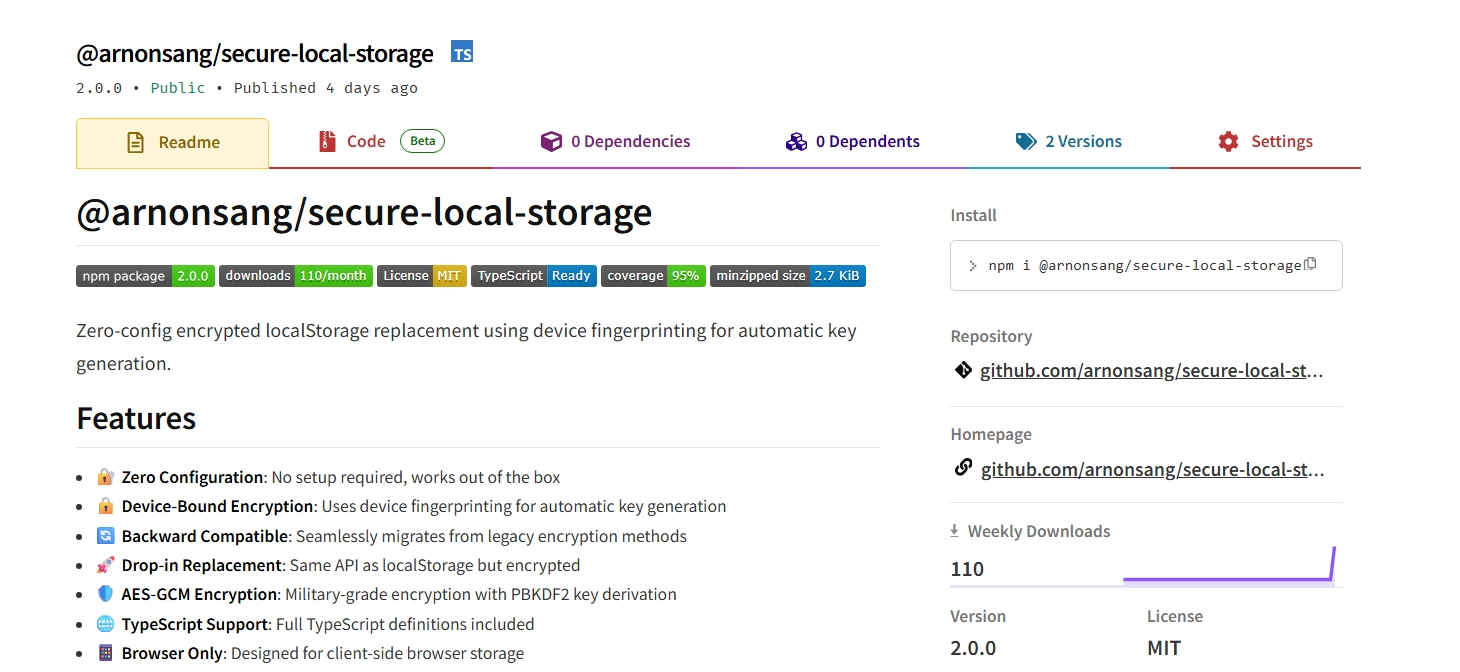Click the package title heading at top
Image resolution: width=1460 pixels, height=672 pixels.
255,53
